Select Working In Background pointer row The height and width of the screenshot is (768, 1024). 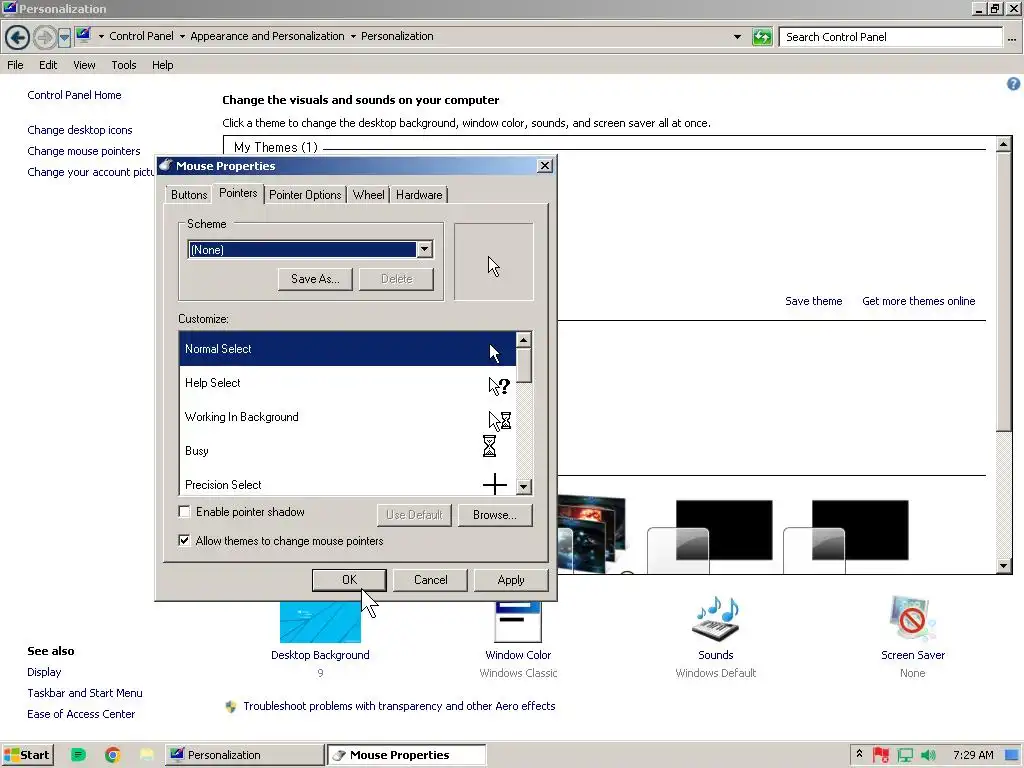click(347, 417)
